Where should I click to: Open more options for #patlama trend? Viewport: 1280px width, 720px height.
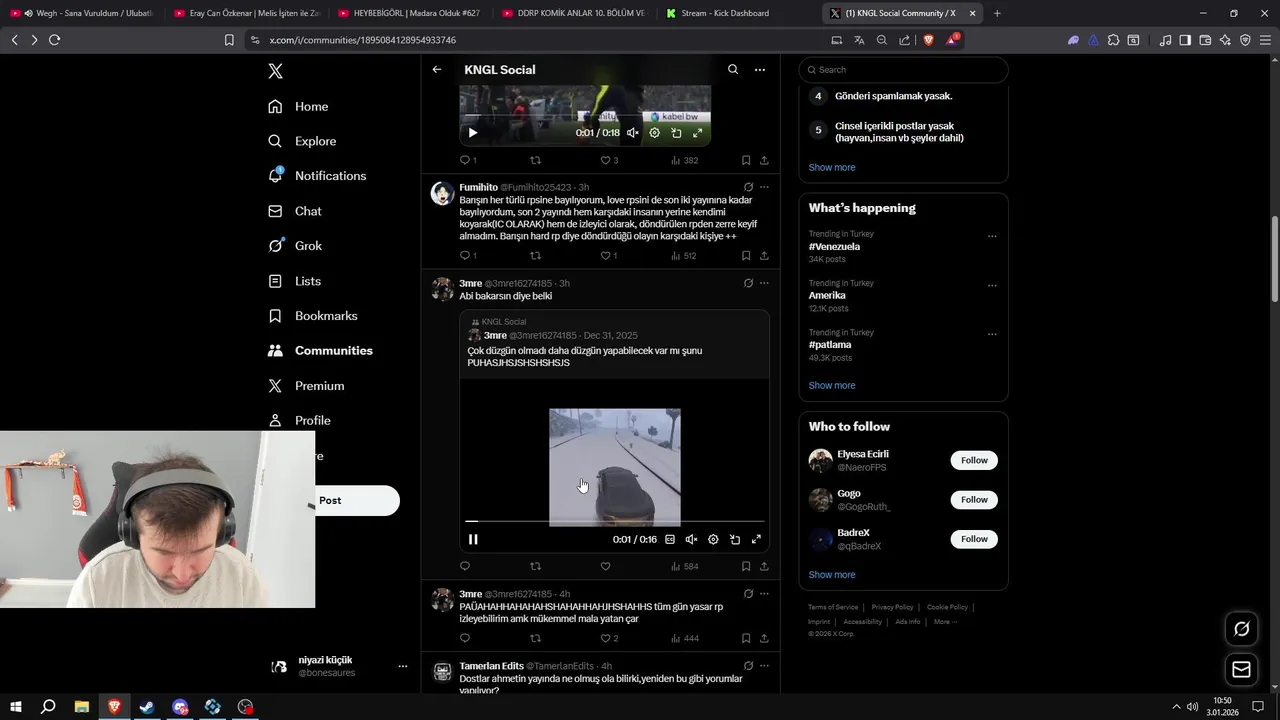click(x=992, y=335)
